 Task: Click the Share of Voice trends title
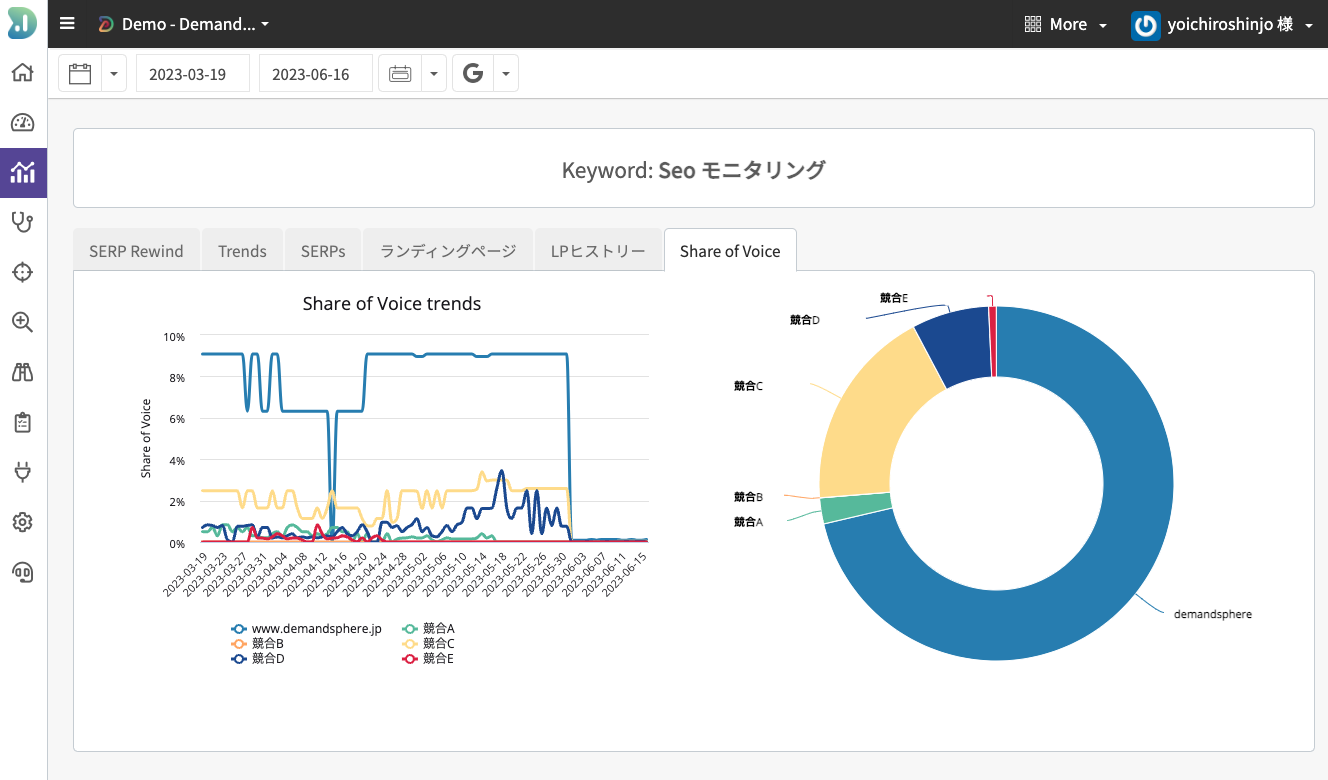[392, 304]
